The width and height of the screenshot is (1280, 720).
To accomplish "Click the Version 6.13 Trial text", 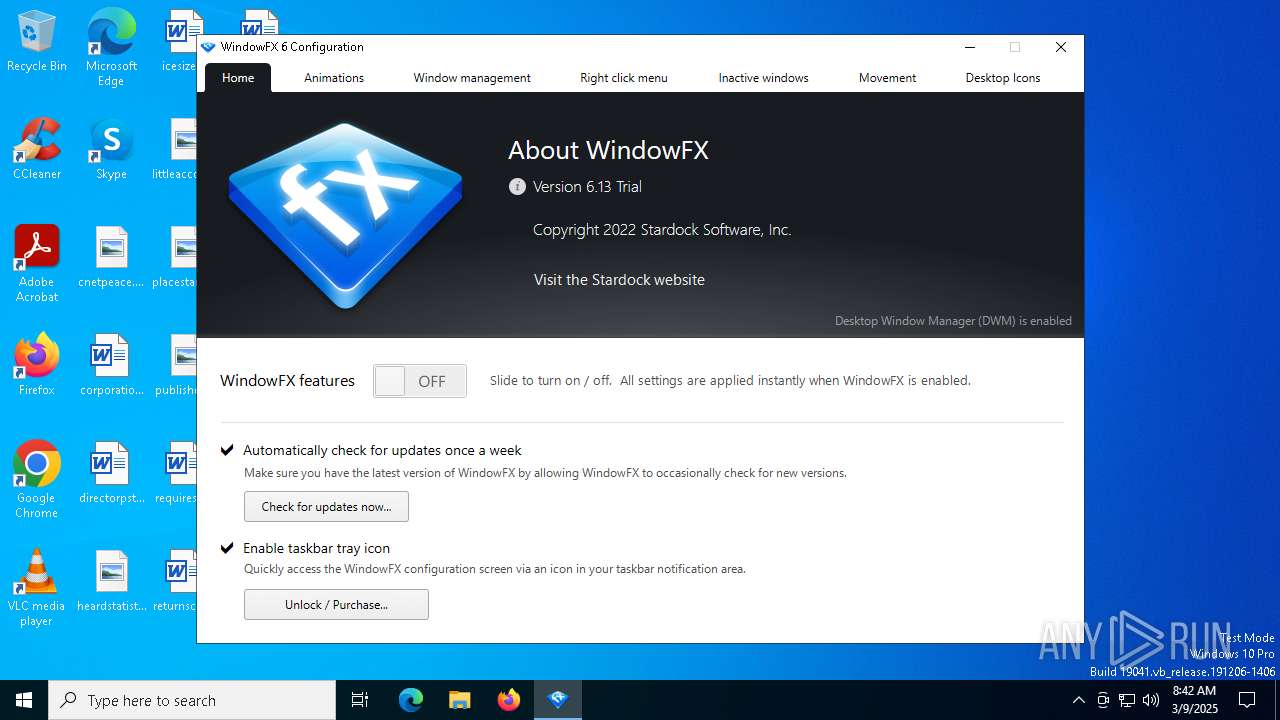I will tap(587, 187).
